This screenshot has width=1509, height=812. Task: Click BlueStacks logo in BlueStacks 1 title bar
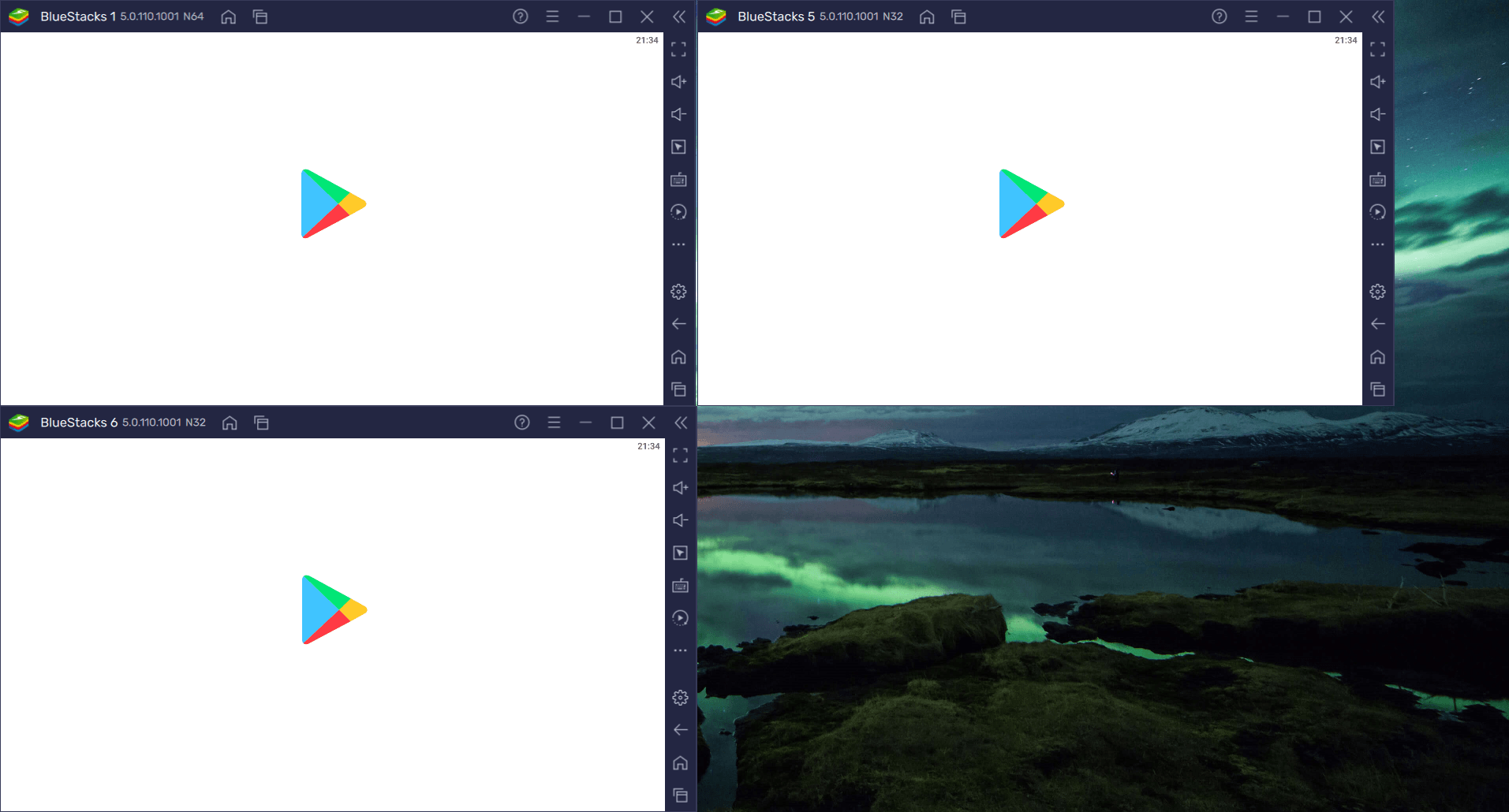tap(19, 17)
